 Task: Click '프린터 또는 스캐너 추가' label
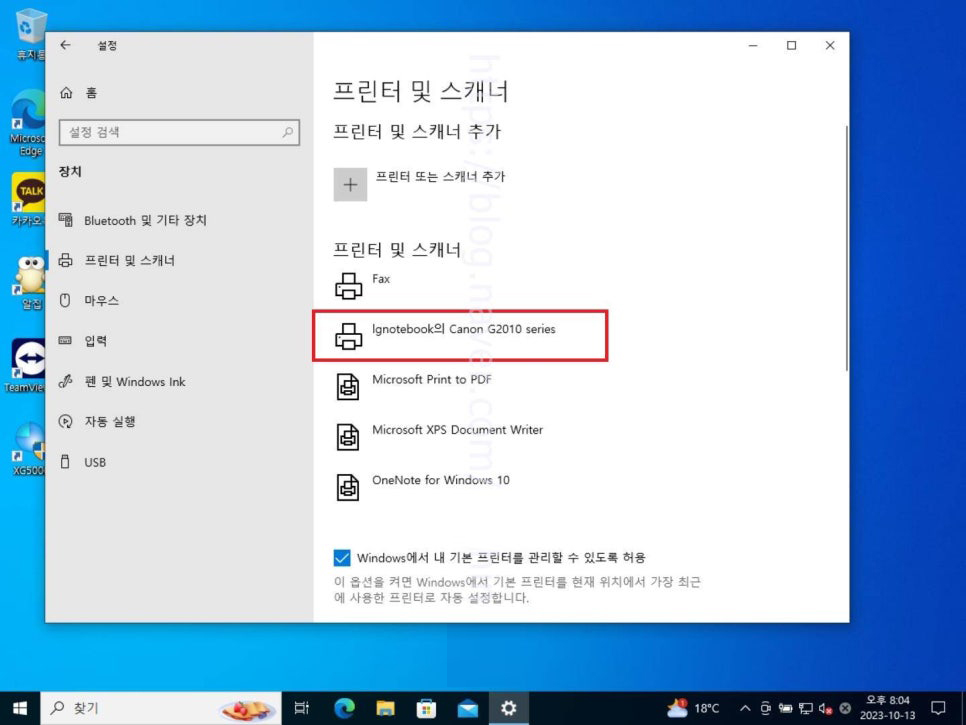click(440, 177)
